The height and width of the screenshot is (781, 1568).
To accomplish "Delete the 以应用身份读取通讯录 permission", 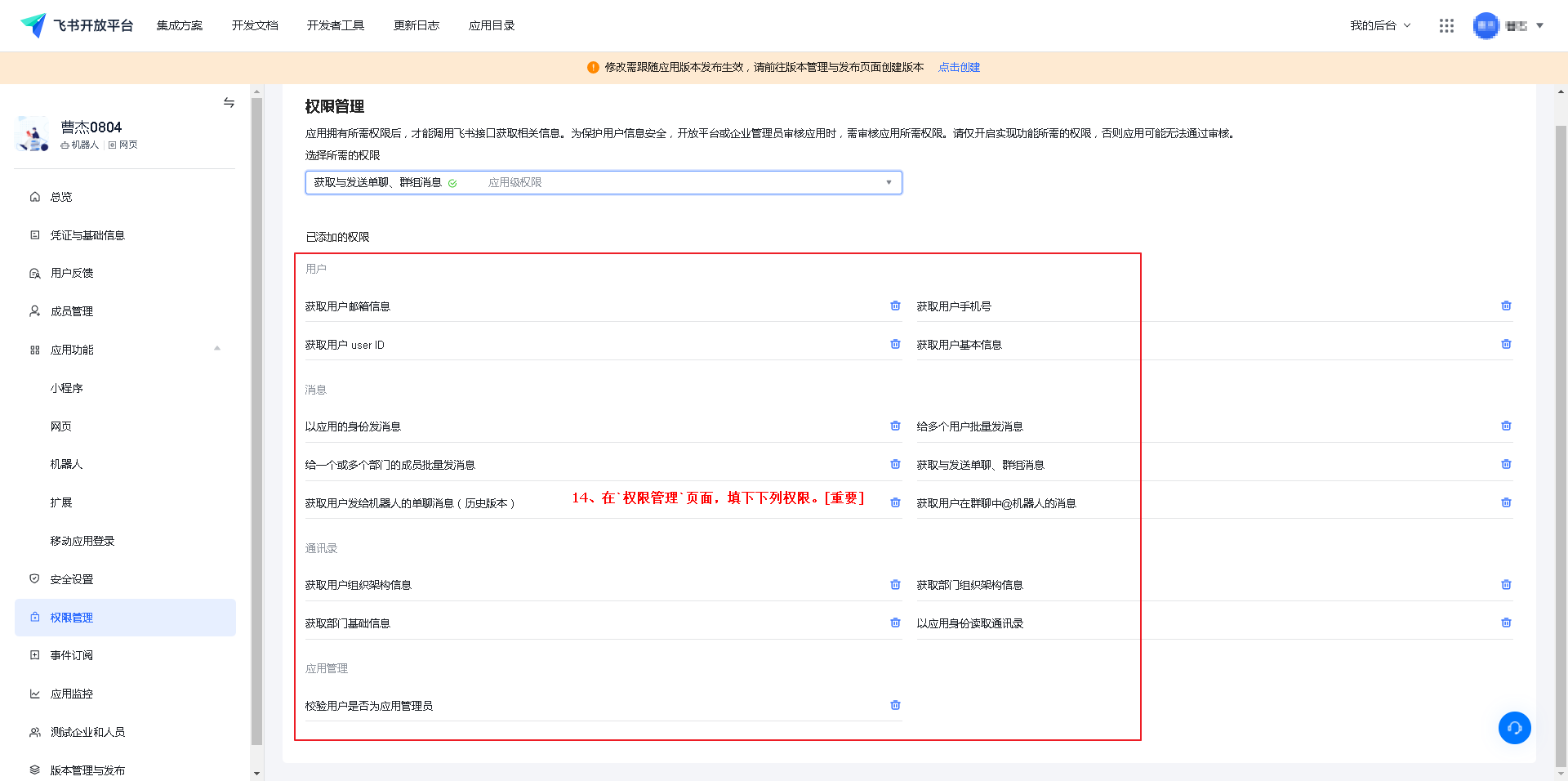I will tap(1506, 623).
